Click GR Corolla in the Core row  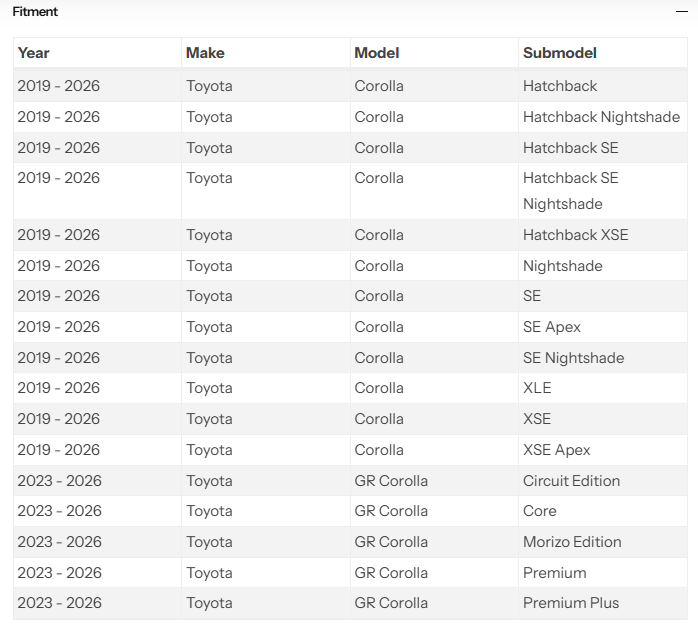[391, 511]
